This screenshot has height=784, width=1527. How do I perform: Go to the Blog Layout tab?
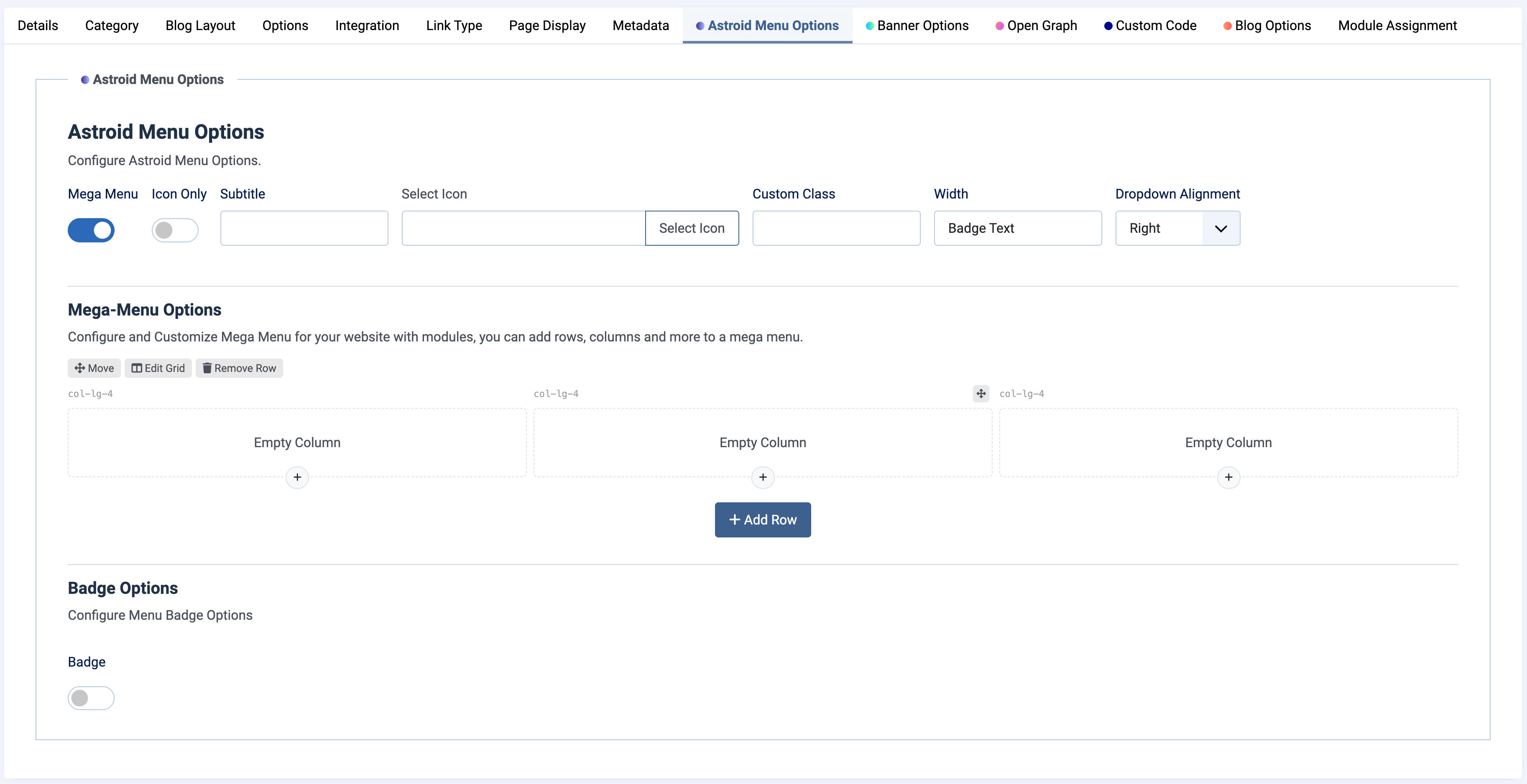[200, 25]
